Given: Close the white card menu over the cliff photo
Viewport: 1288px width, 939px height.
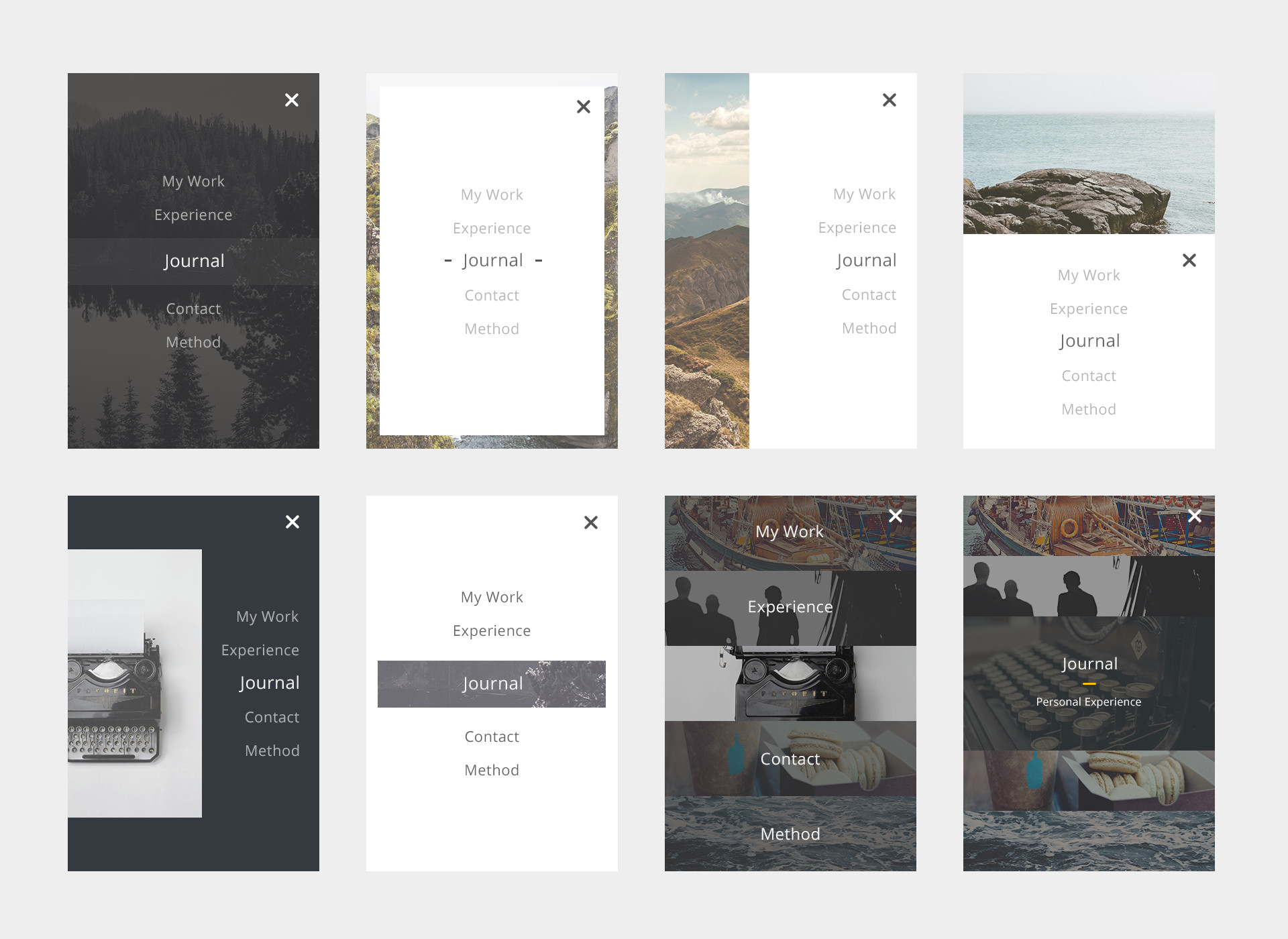Looking at the screenshot, I should [x=584, y=107].
